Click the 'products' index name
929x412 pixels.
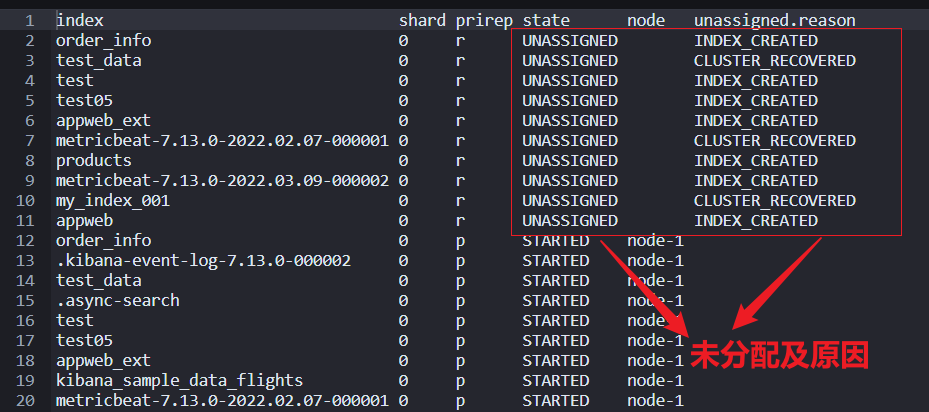tap(94, 161)
